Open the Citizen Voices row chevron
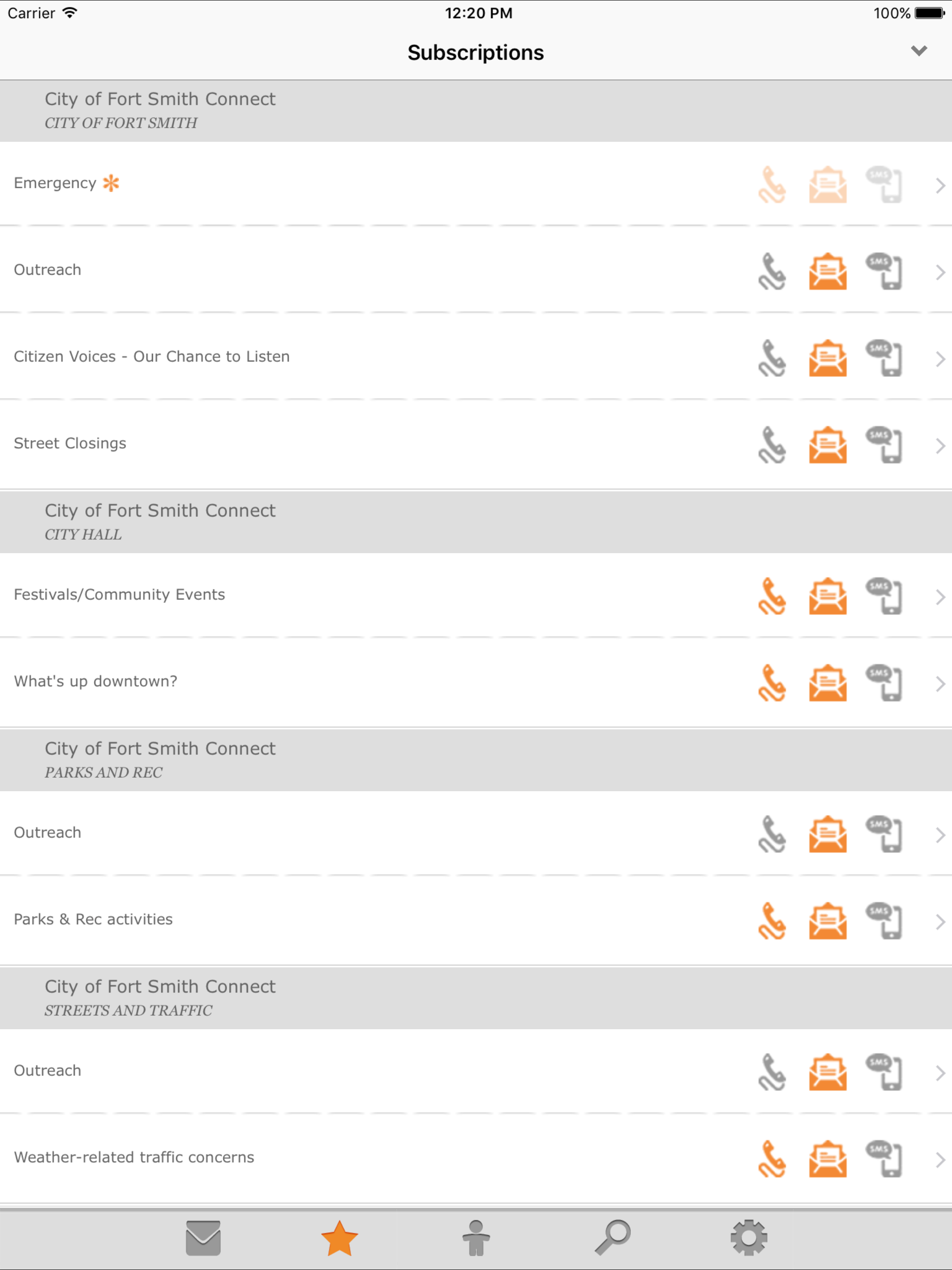This screenshot has width=952, height=1270. click(x=940, y=359)
